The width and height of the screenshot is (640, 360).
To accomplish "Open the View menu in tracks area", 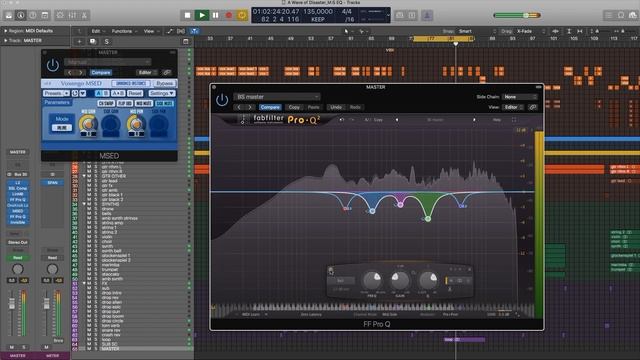I will [x=151, y=31].
